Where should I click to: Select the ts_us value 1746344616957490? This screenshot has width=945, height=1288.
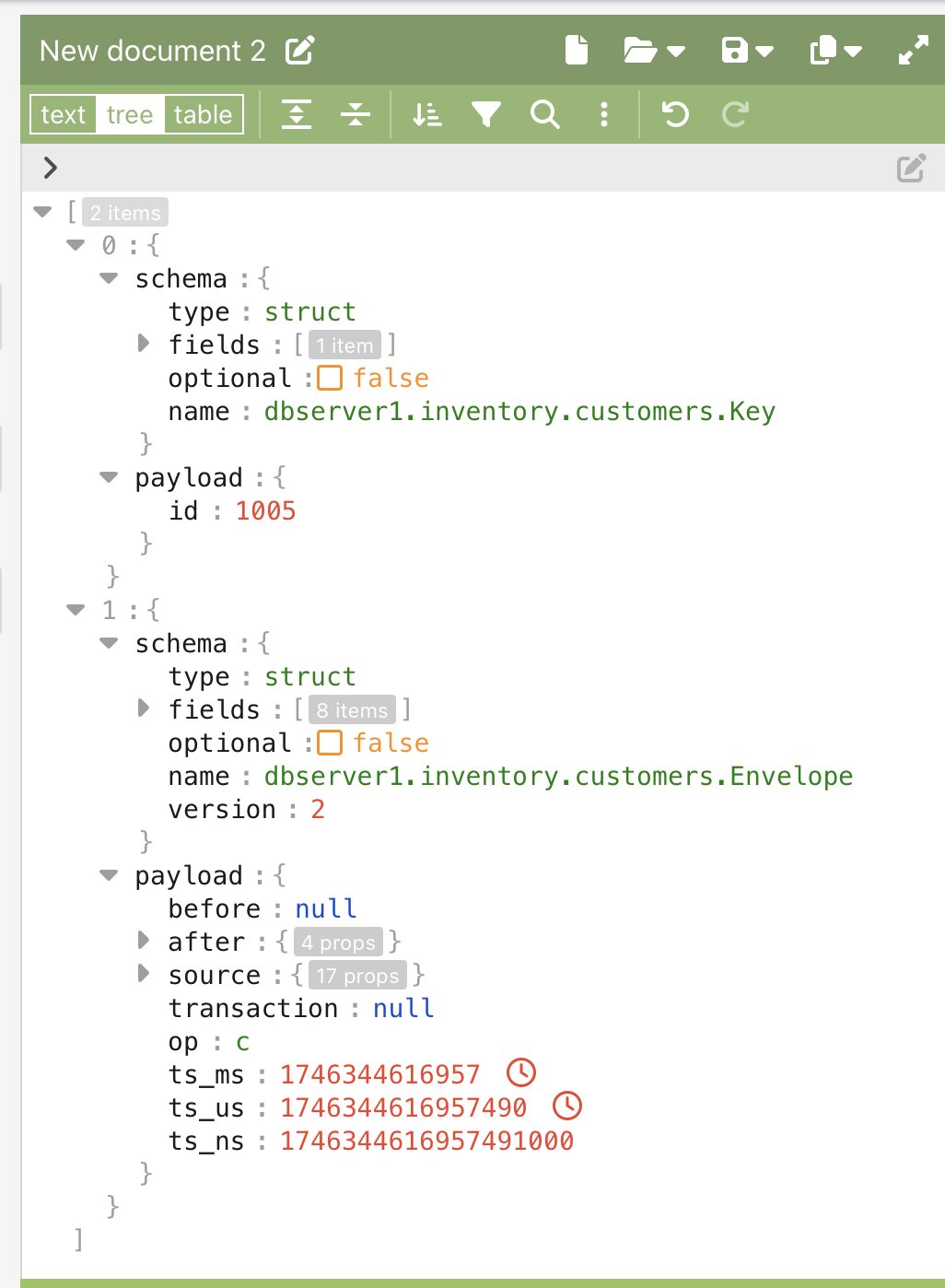[403, 1107]
